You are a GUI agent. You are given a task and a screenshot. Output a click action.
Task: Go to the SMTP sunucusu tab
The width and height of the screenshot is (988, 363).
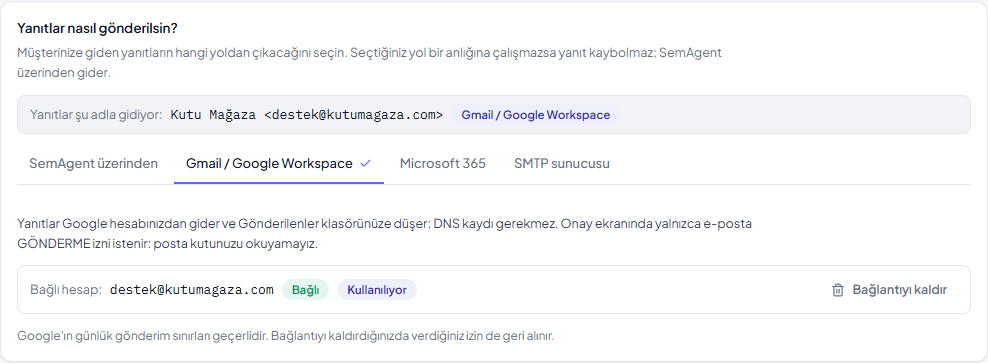[561, 163]
